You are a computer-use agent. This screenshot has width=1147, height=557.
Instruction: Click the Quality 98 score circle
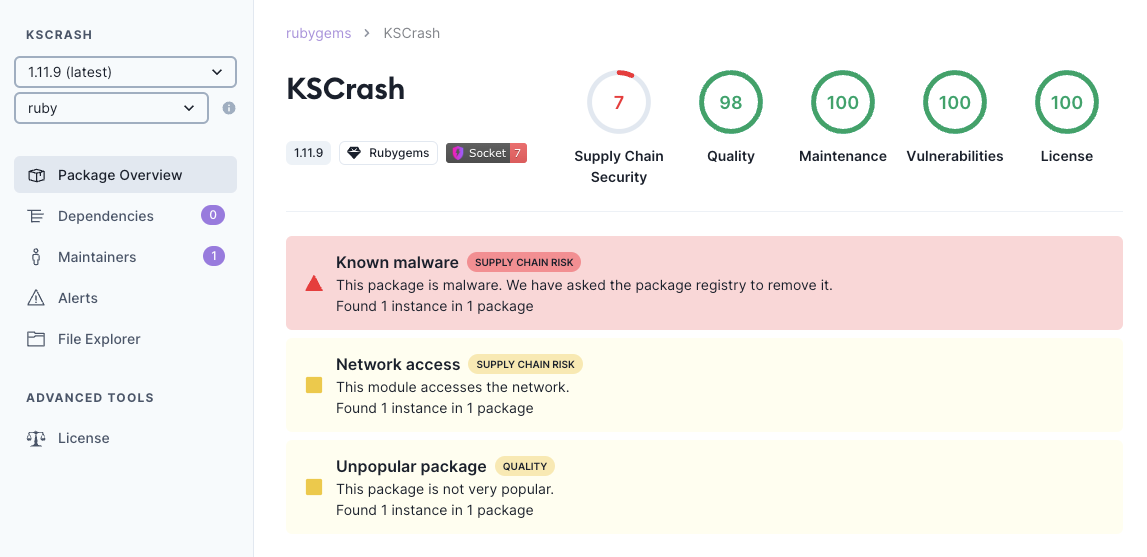point(730,102)
